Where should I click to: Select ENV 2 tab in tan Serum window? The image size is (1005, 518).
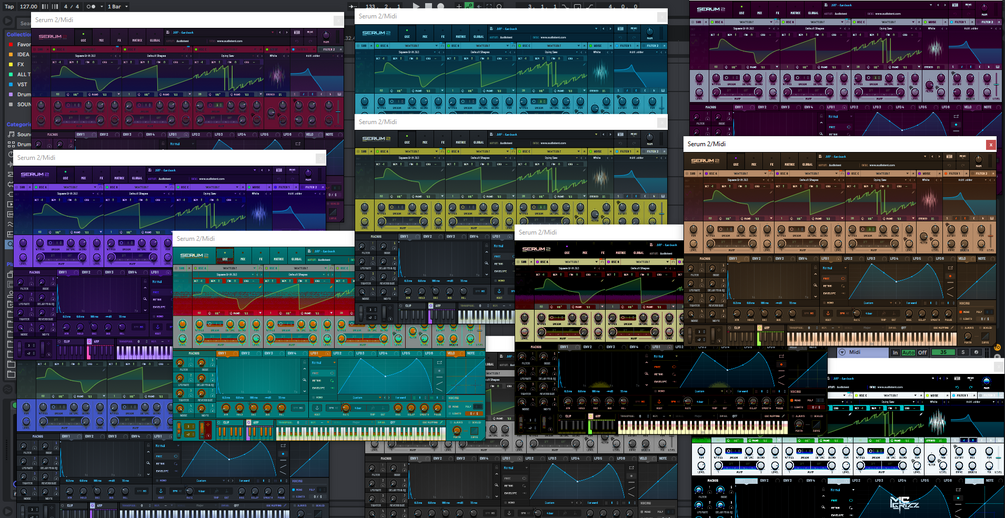pos(761,258)
